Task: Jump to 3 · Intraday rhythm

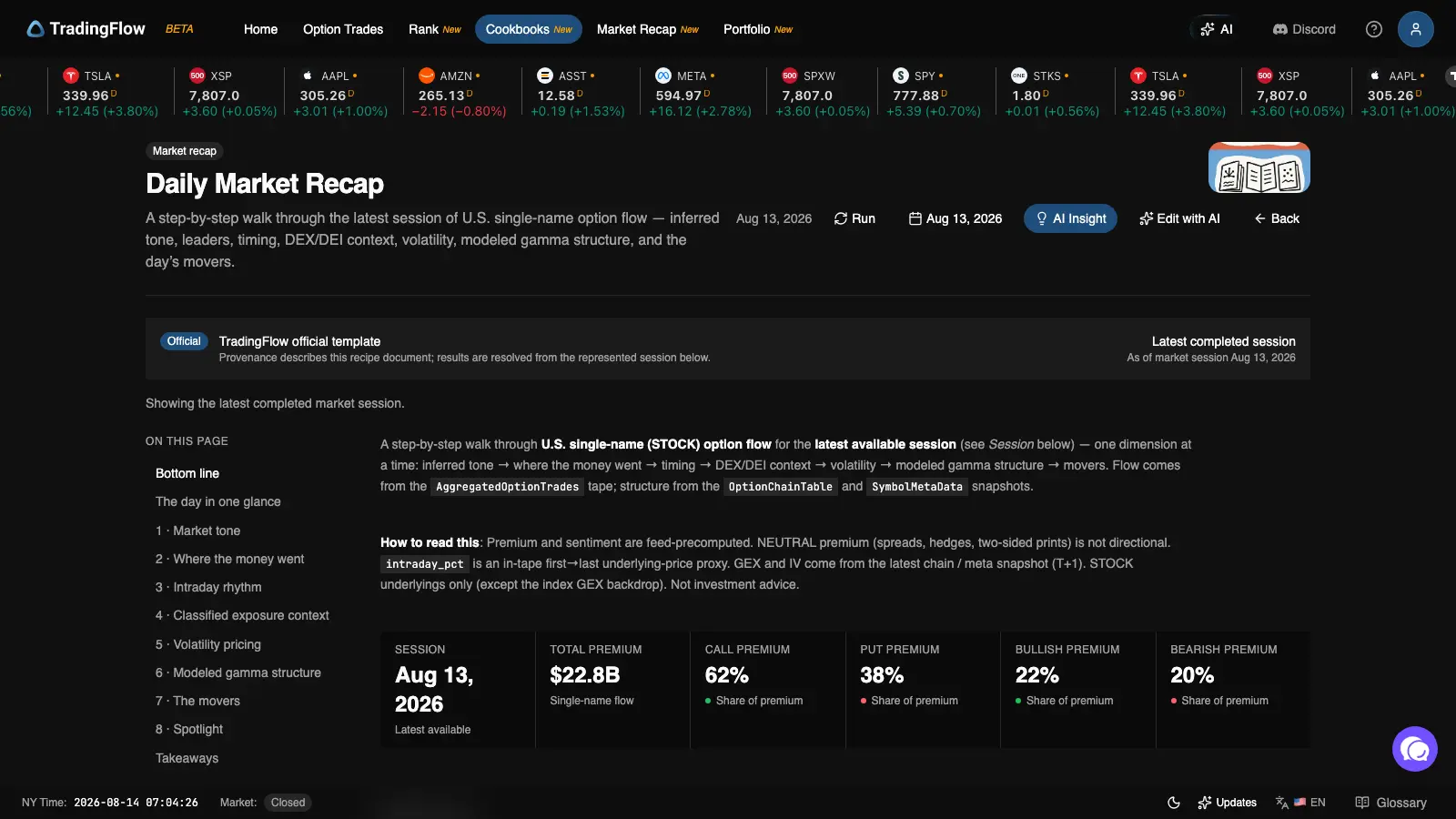Action: click(x=208, y=587)
